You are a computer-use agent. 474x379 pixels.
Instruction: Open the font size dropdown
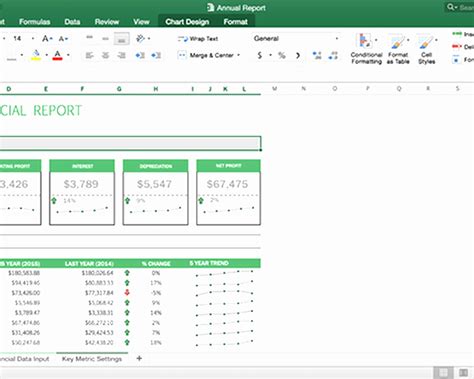point(33,39)
